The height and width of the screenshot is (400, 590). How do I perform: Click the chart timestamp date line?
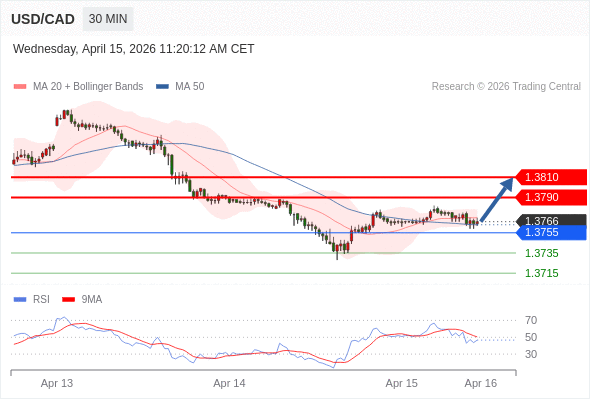click(x=134, y=49)
